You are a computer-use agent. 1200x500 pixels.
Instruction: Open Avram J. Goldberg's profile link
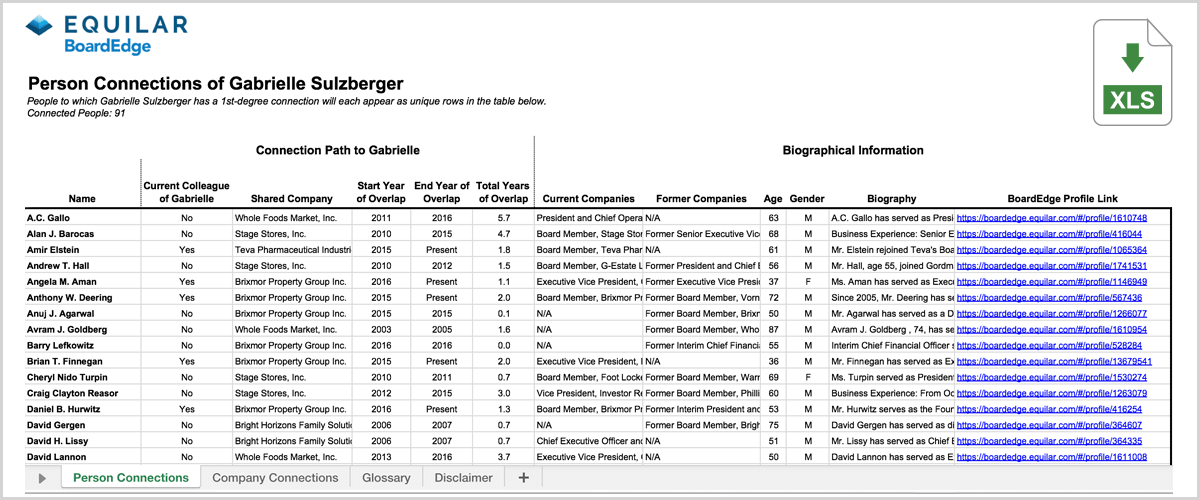[x=1052, y=329]
